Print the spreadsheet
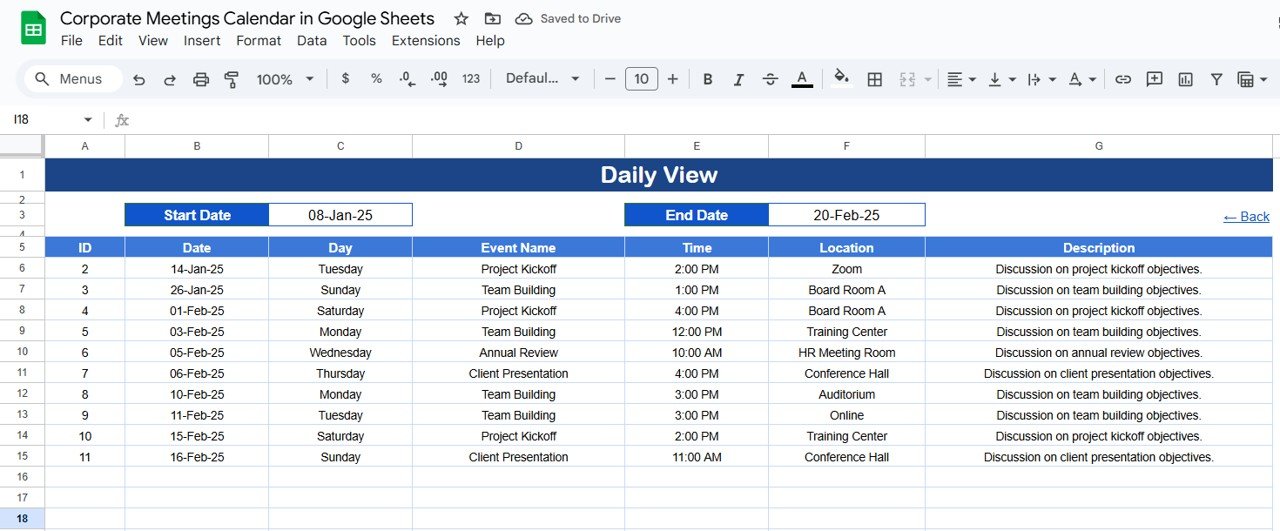The width and height of the screenshot is (1280, 531). point(201,79)
